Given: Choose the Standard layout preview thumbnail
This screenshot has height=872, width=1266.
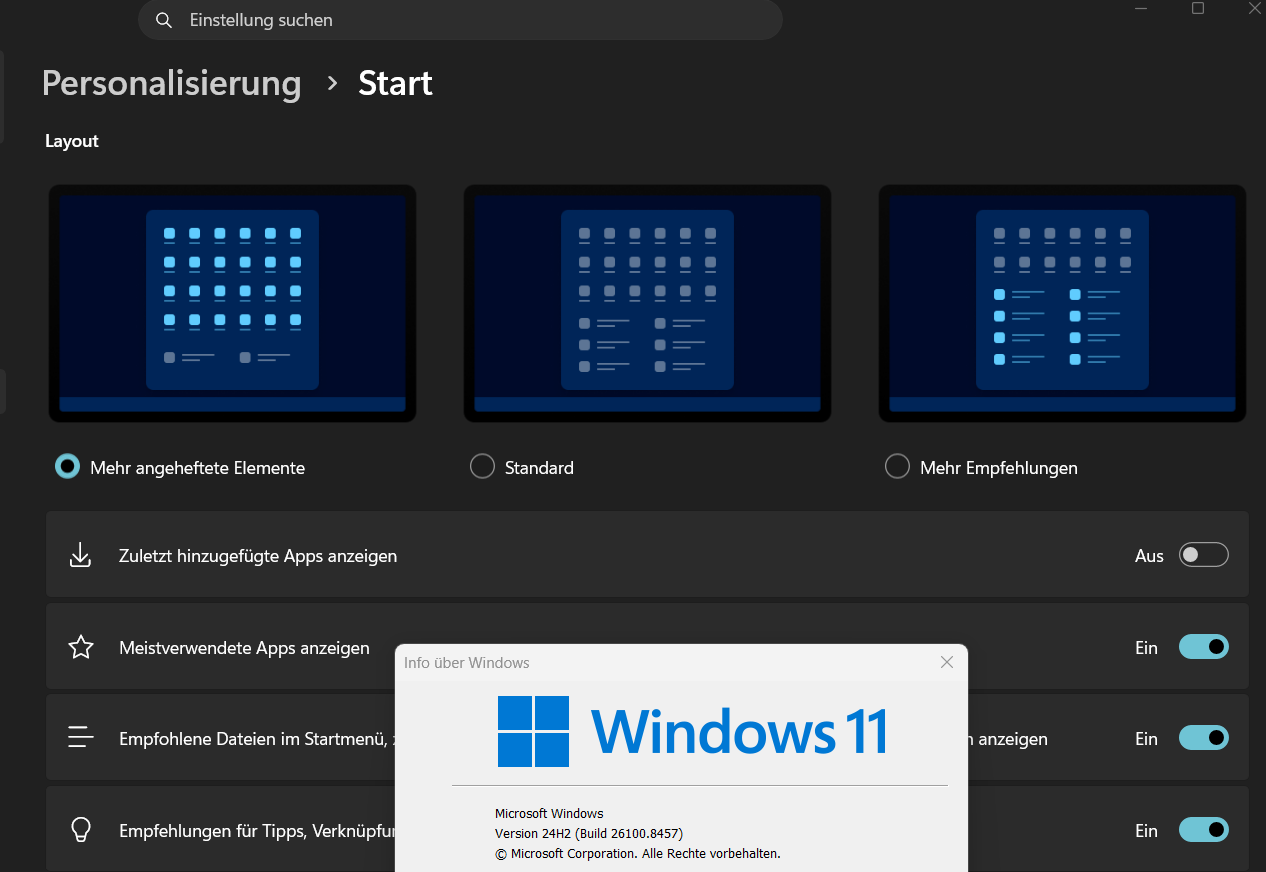Looking at the screenshot, I should pyautogui.click(x=647, y=304).
